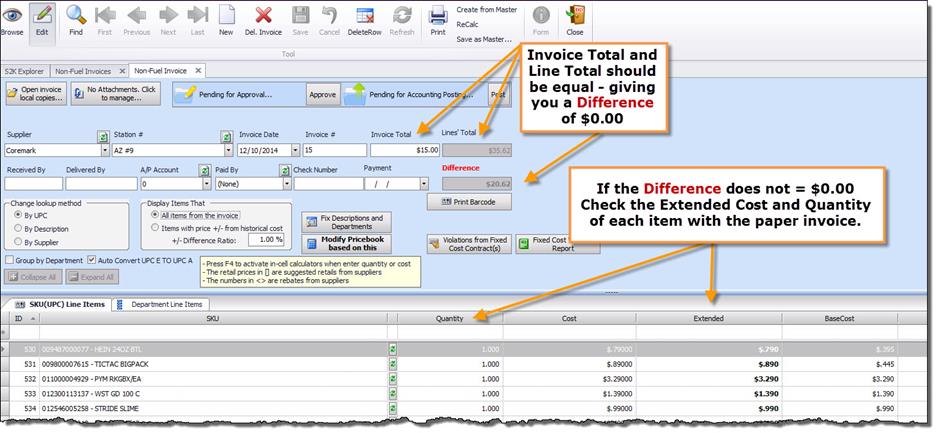Click the Print Barcode button
The width and height of the screenshot is (938, 433).
tap(468, 202)
